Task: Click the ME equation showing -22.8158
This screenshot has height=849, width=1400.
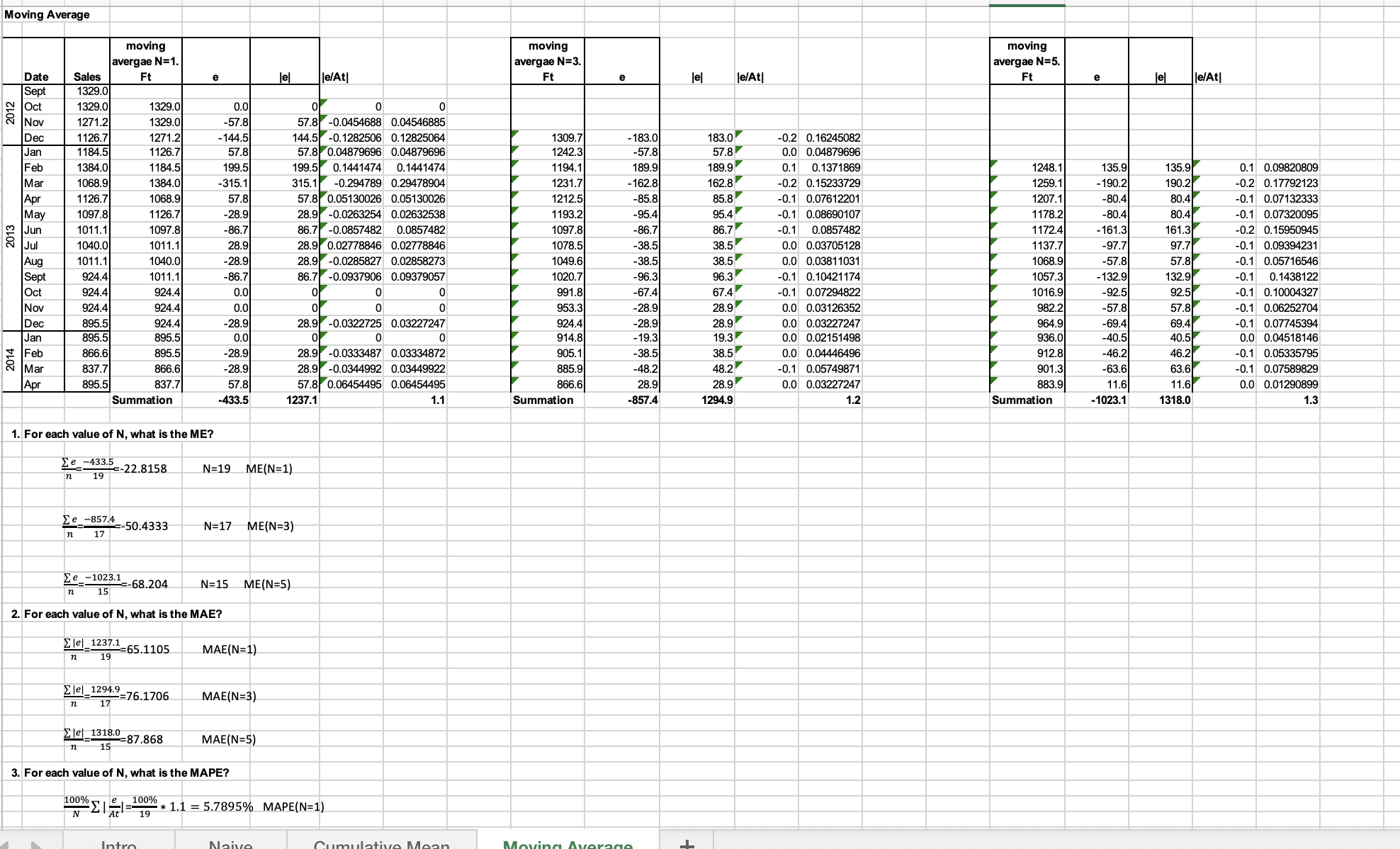Action: tap(113, 468)
